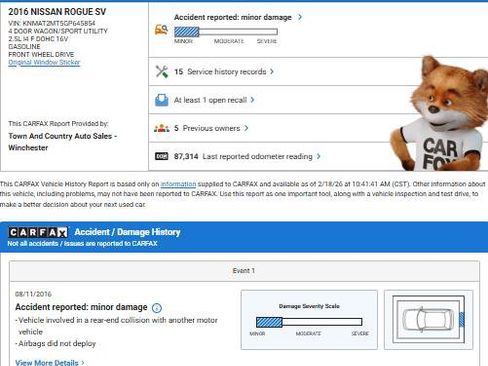Expand the Previous owners chevron
This screenshot has height=366, width=488.
click(x=246, y=128)
